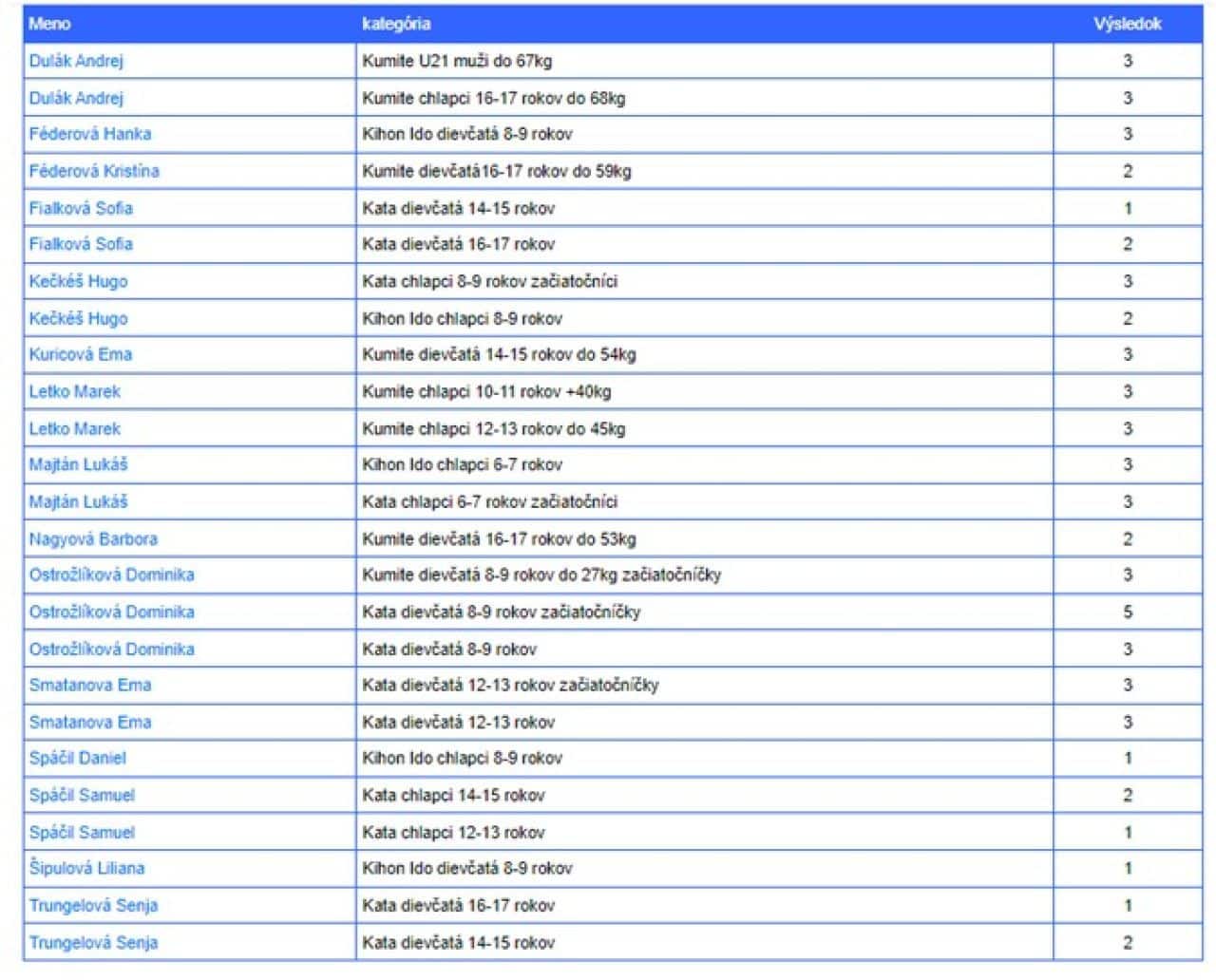
Task: Click the kategória column header
Action: [396, 24]
